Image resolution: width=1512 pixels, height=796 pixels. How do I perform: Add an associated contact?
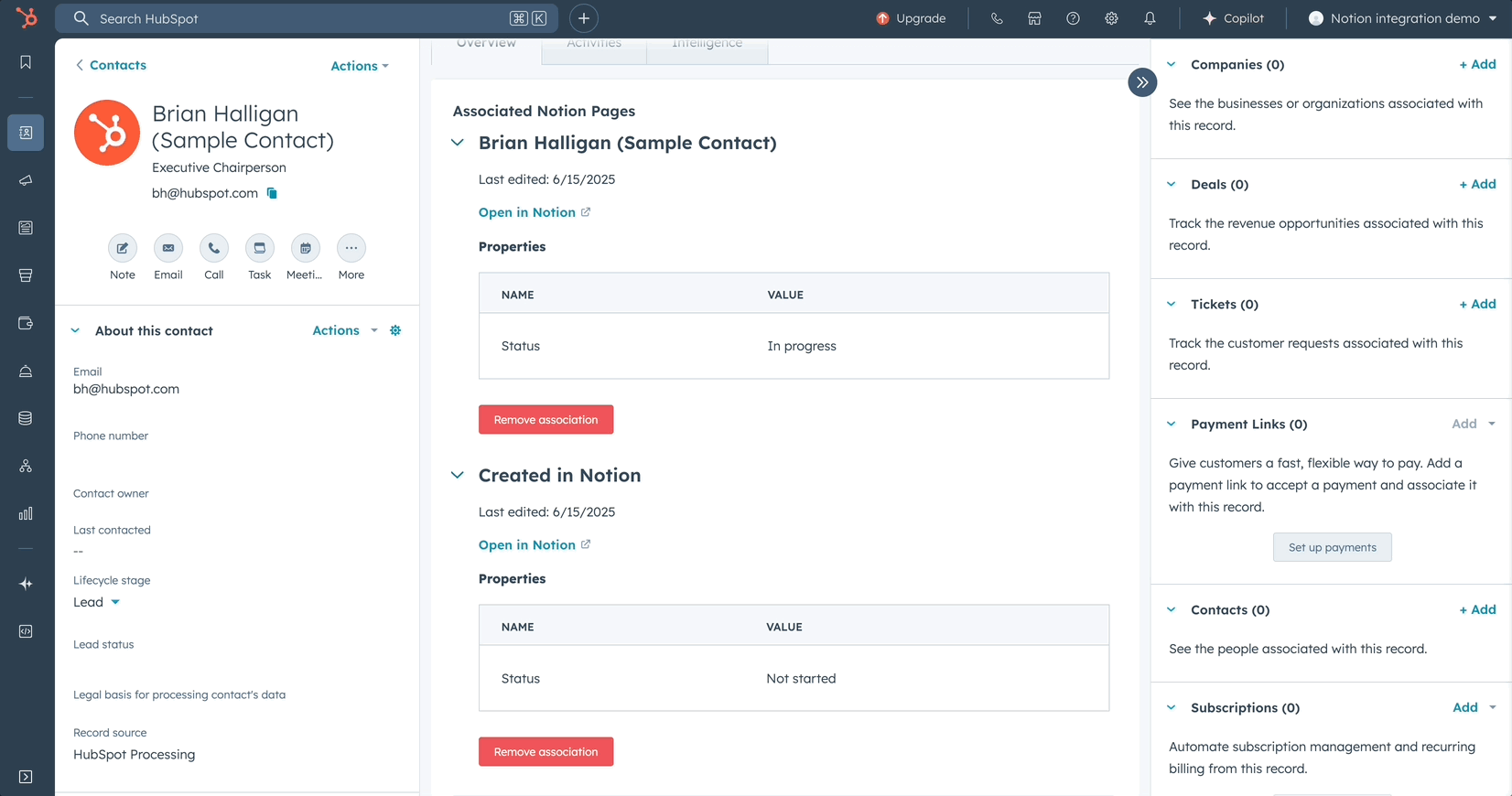pos(1477,609)
